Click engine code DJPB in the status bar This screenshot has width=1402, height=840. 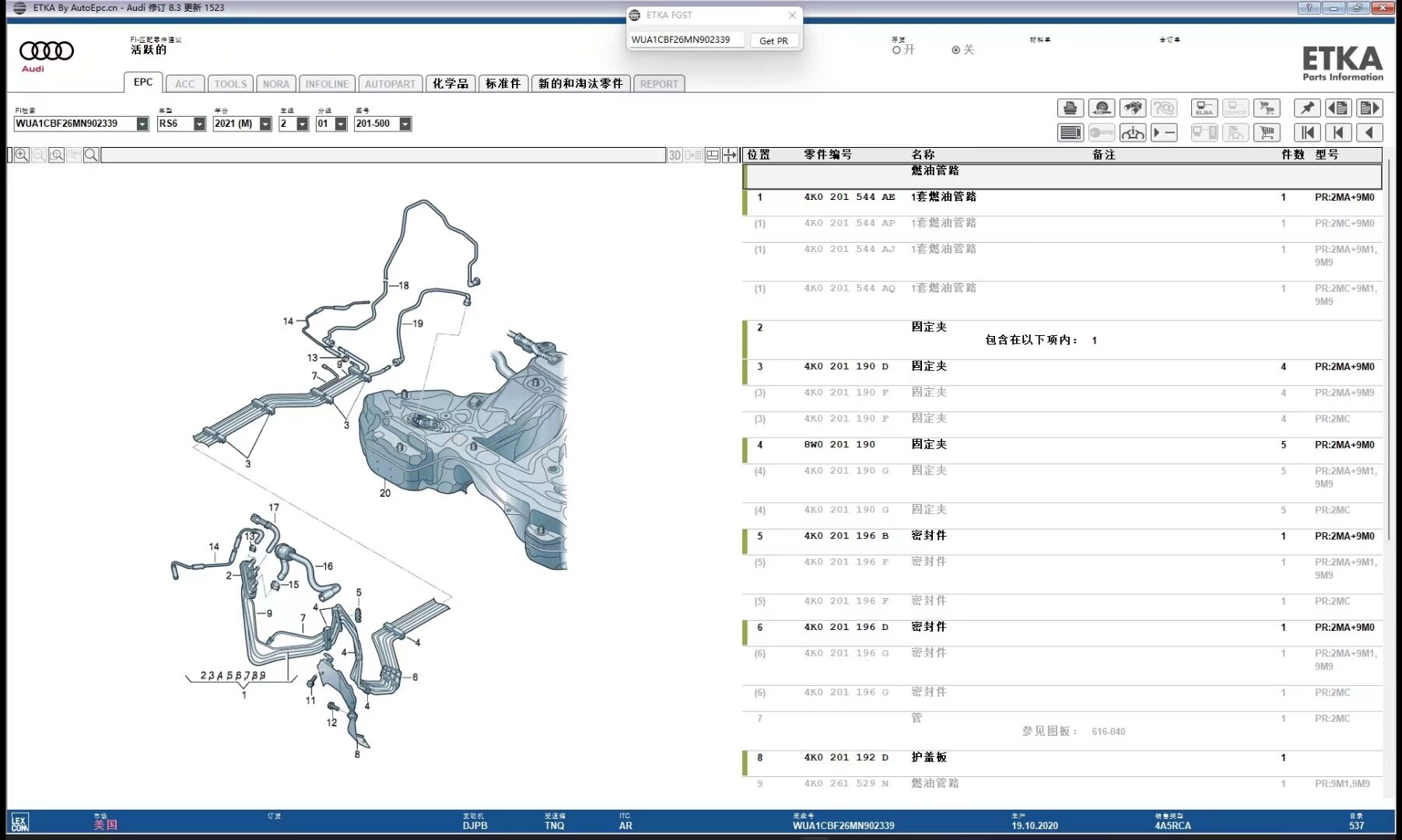pyautogui.click(x=475, y=826)
